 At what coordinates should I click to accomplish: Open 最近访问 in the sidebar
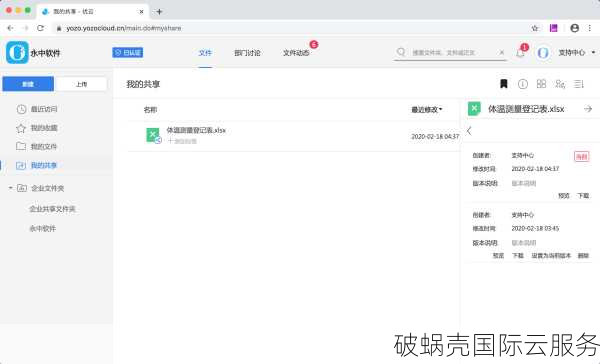[44, 109]
